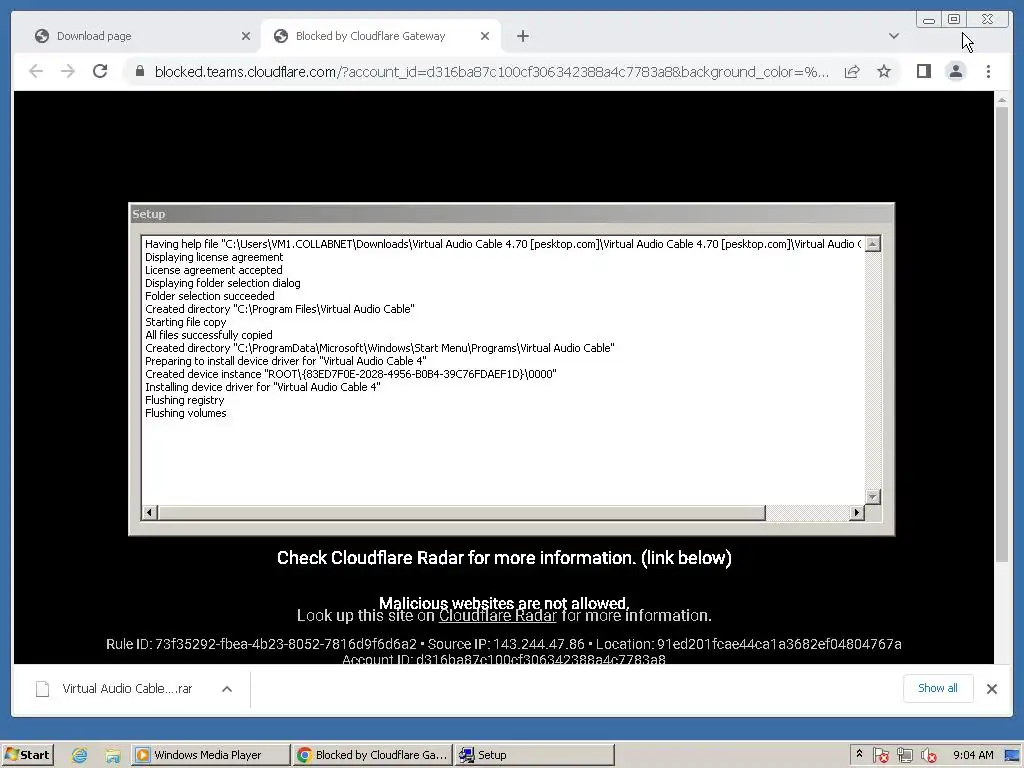
Task: View site info via the lock icon
Action: (139, 71)
